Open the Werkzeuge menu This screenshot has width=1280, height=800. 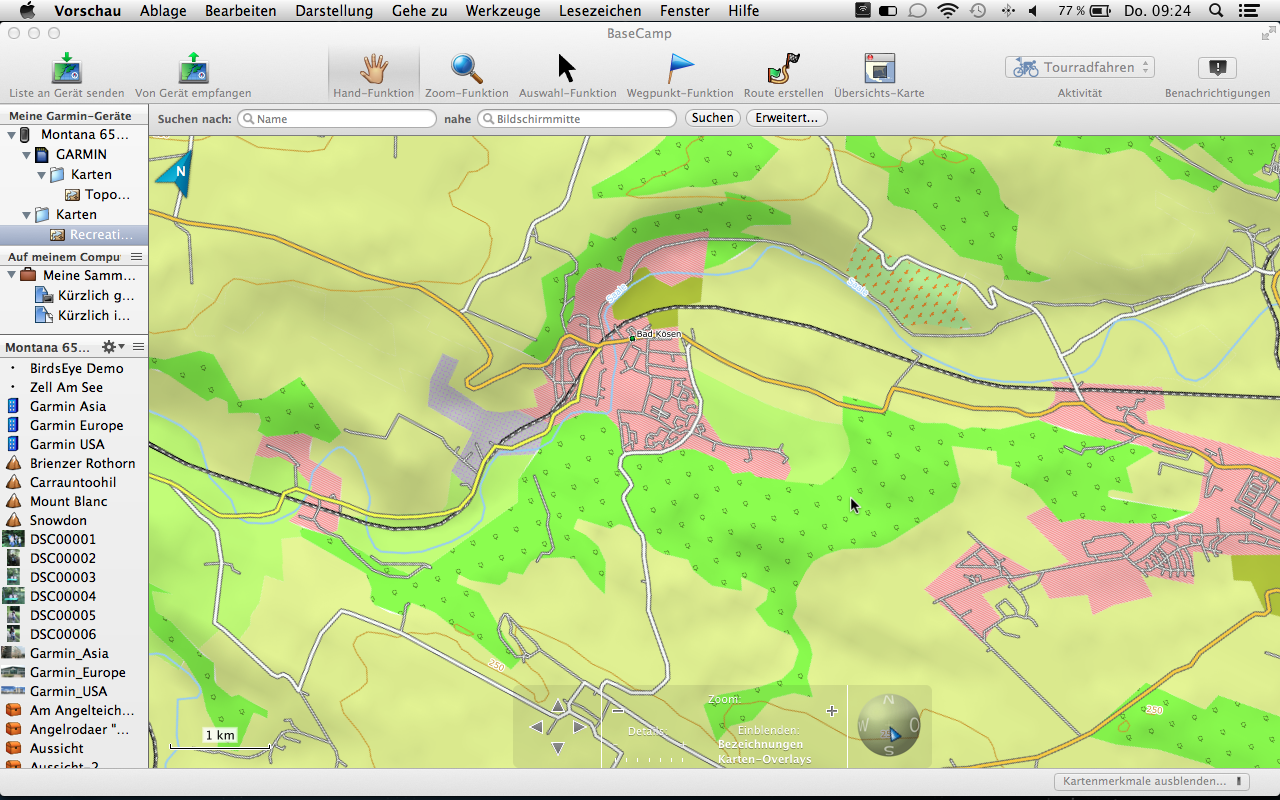[502, 11]
